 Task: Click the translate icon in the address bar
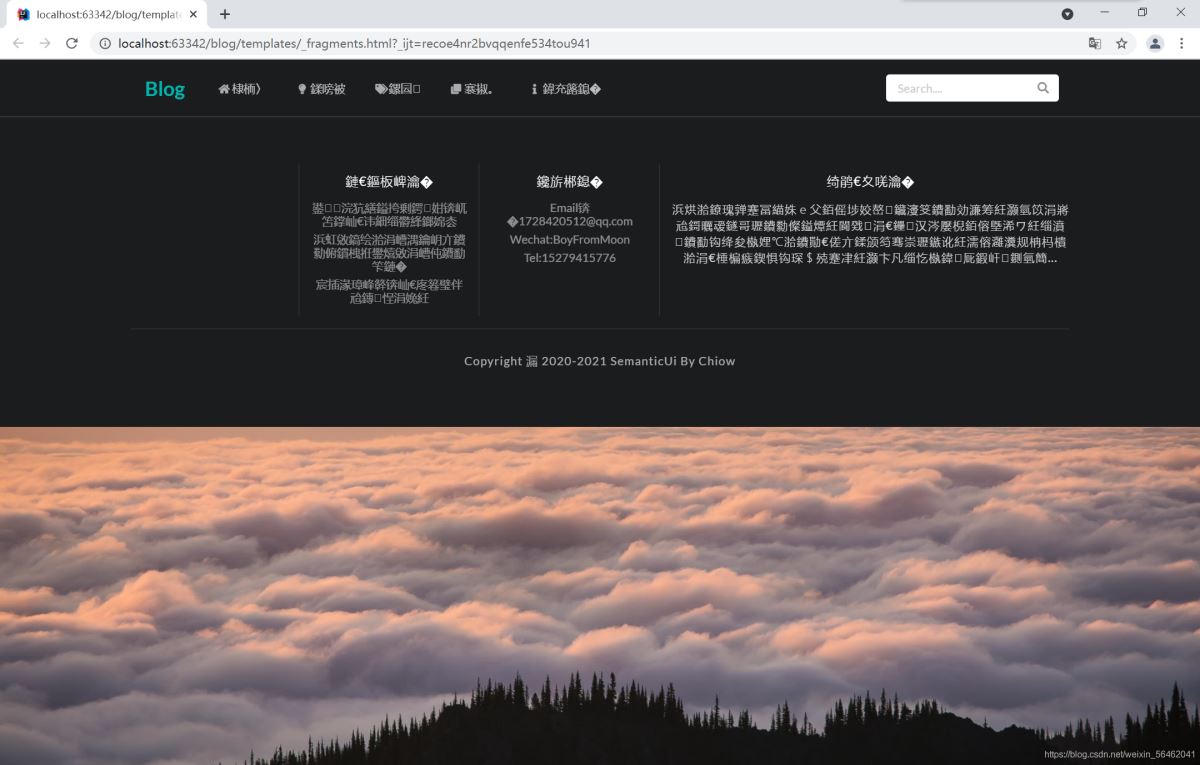(1094, 44)
